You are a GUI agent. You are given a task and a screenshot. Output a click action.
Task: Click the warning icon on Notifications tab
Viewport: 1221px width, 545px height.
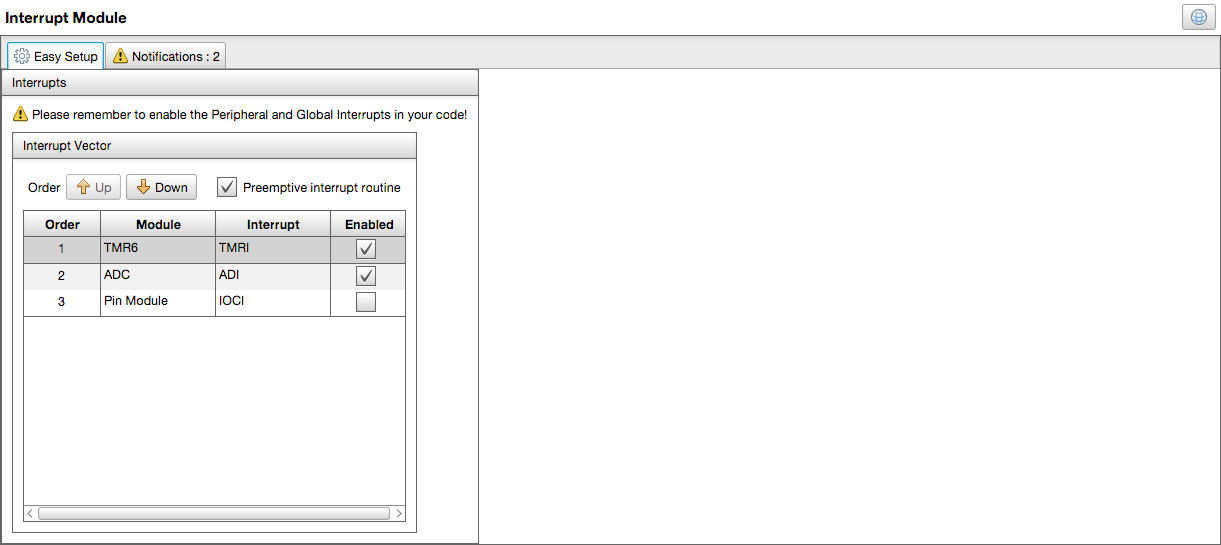click(120, 57)
